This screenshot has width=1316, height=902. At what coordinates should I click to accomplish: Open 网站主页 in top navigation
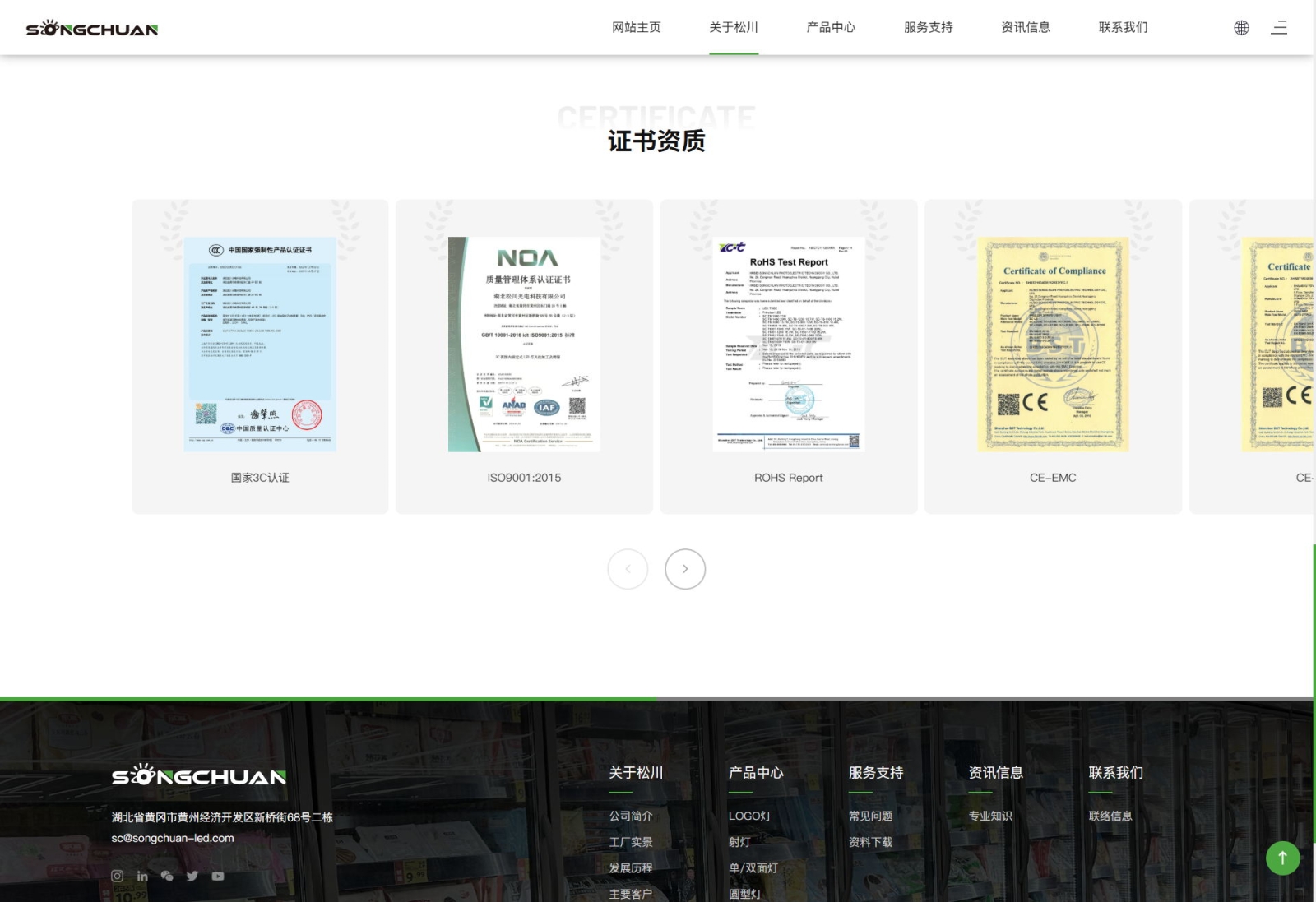(636, 28)
